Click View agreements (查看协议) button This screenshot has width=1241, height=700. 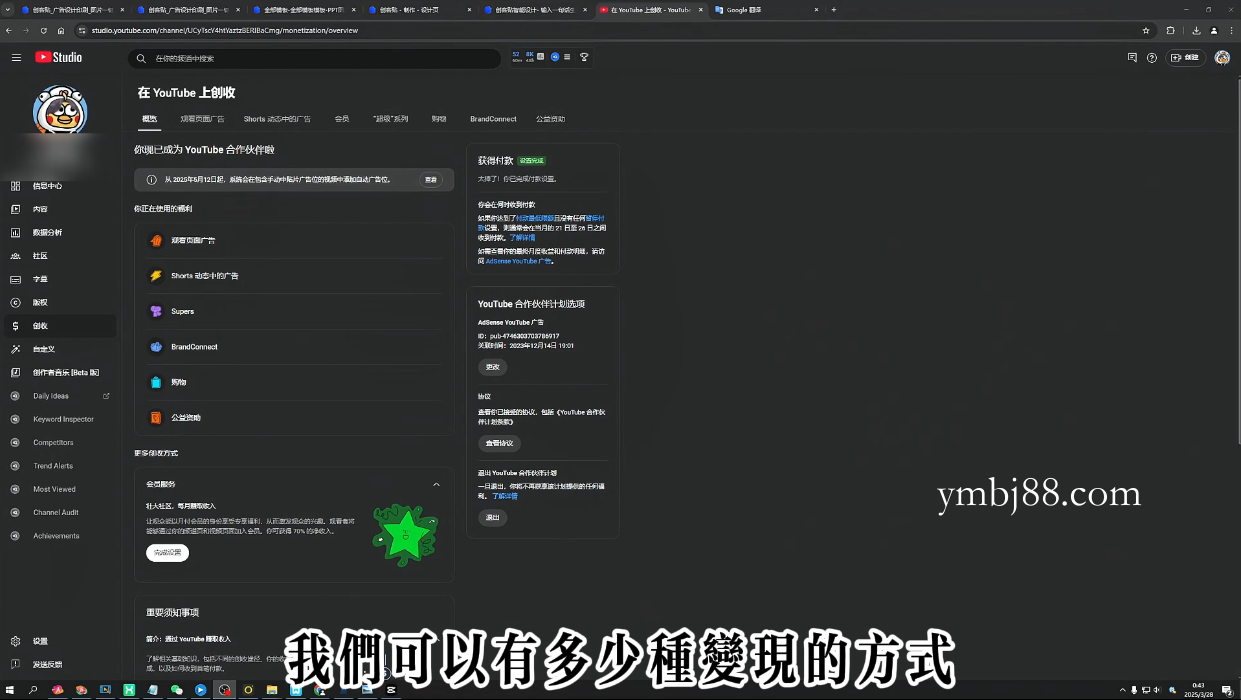pos(499,443)
